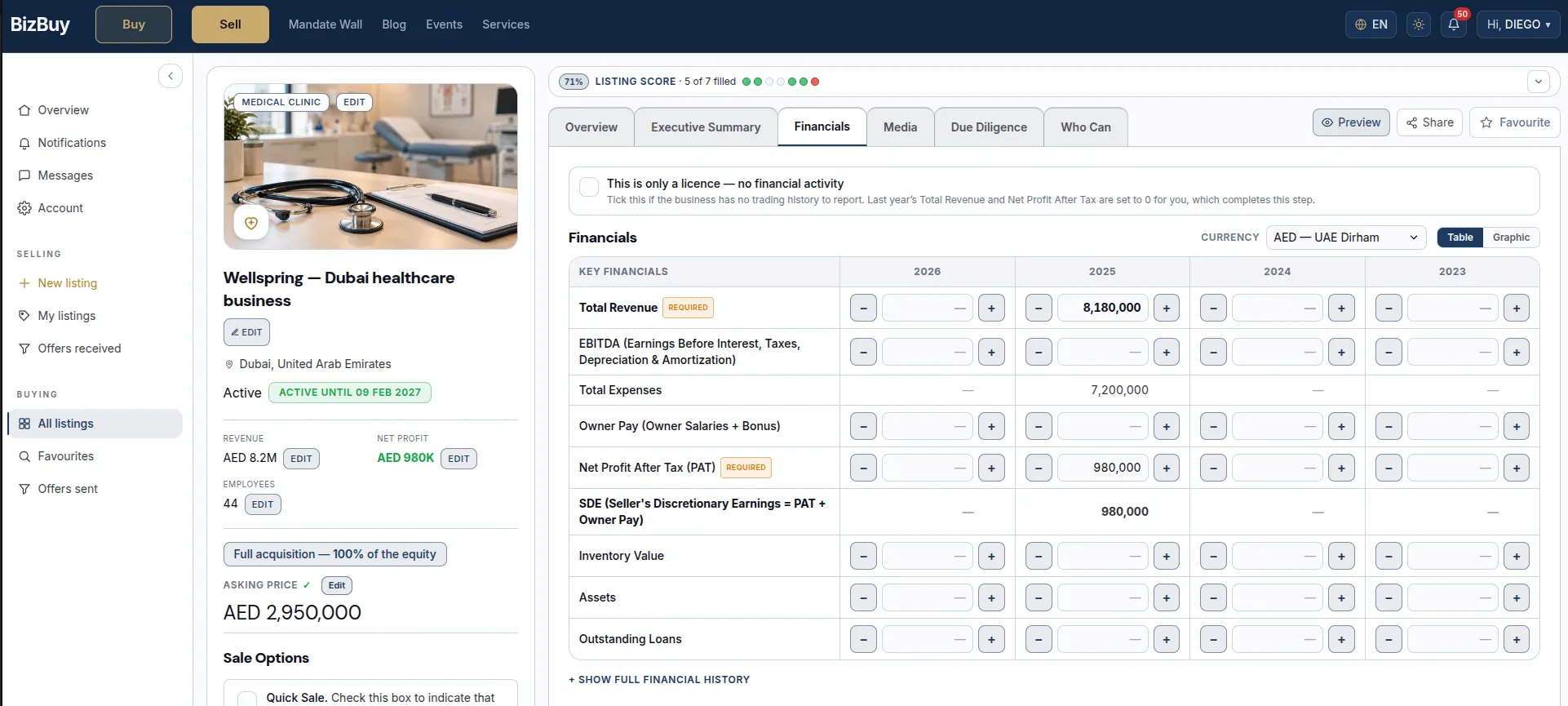1568x706 pixels.
Task: Switch to the Media tab
Action: pos(900,127)
